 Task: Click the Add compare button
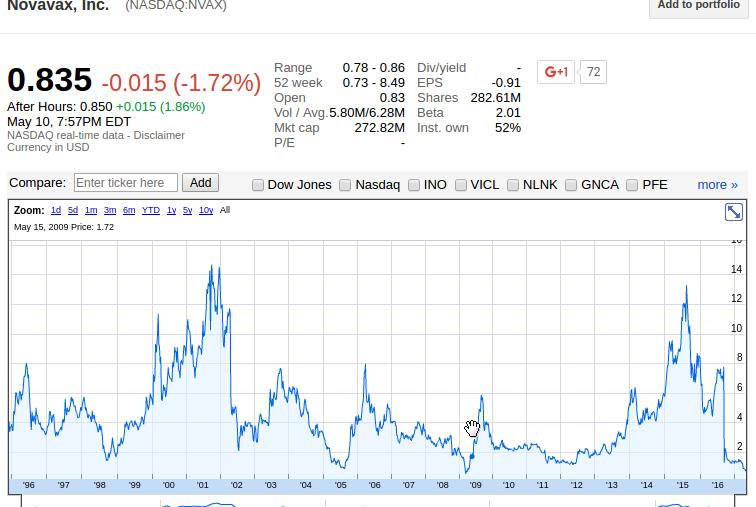click(x=201, y=183)
